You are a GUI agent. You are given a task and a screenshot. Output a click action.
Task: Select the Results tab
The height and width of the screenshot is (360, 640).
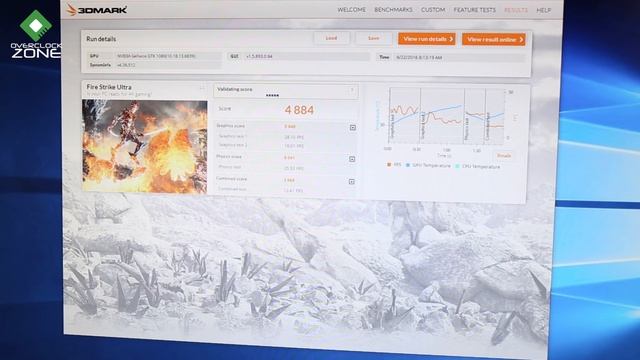coord(516,10)
